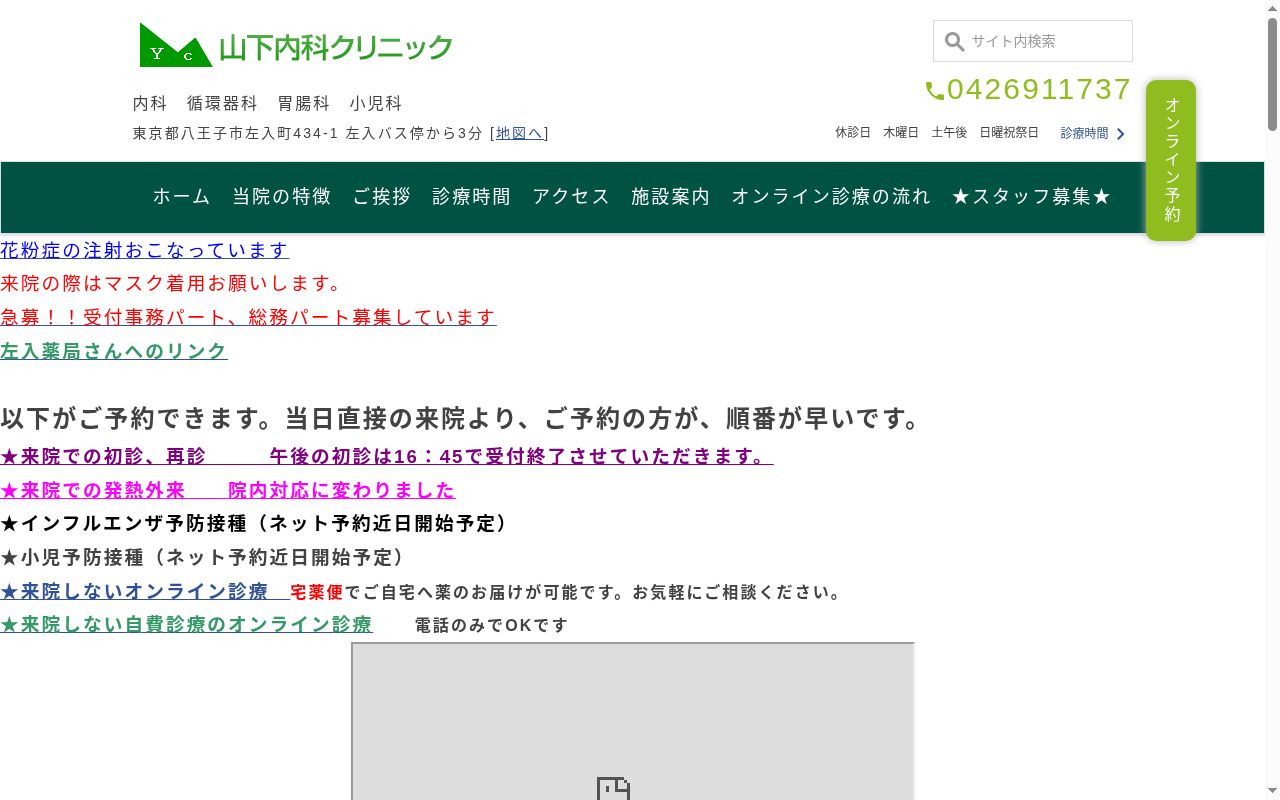Open 左入薬局さんへのリンク
The height and width of the screenshot is (800, 1280).
114,351
